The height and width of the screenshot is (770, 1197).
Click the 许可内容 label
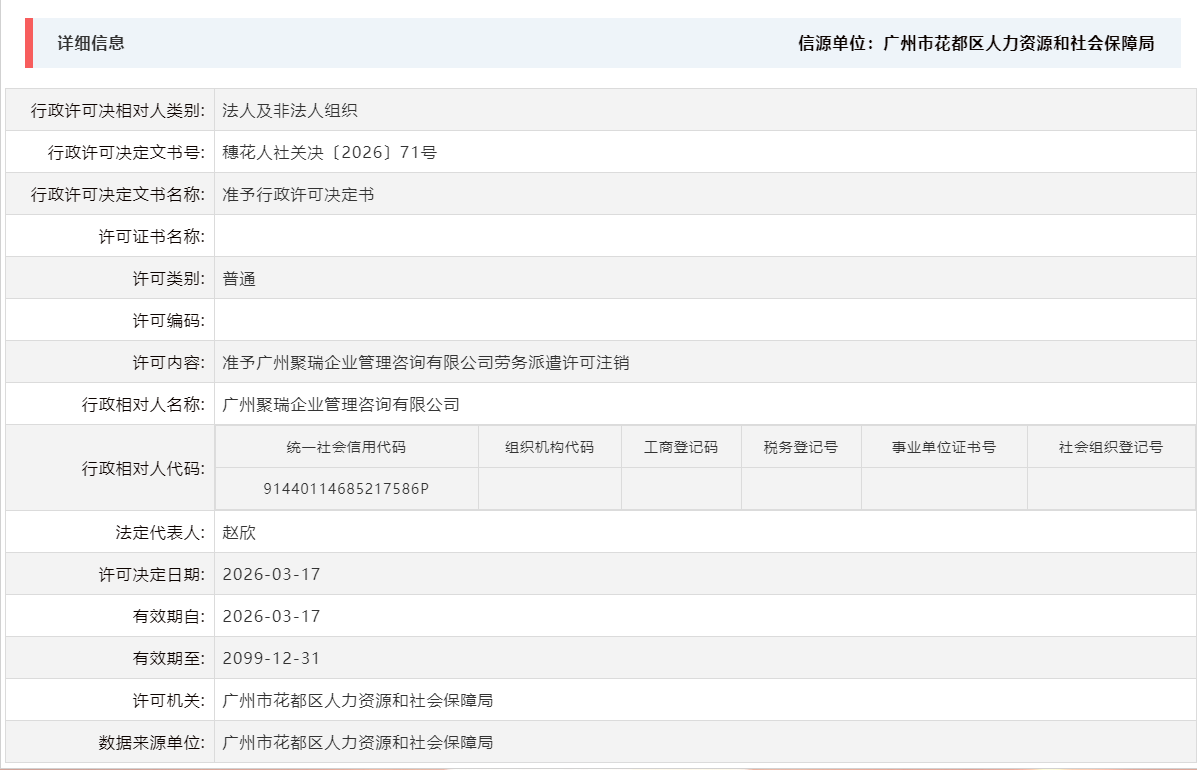[169, 362]
